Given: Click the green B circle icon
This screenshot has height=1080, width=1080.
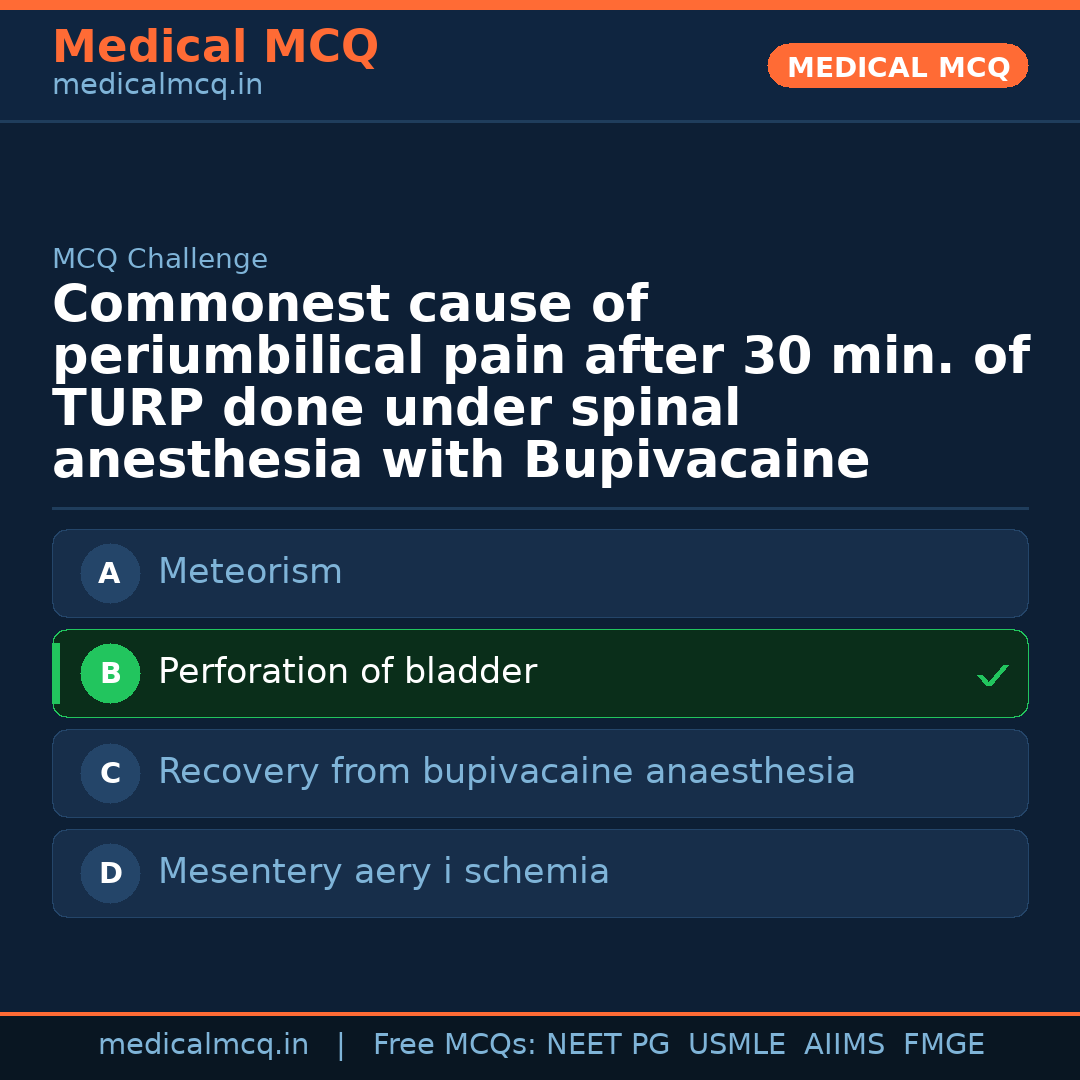Looking at the screenshot, I should pyautogui.click(x=110, y=673).
